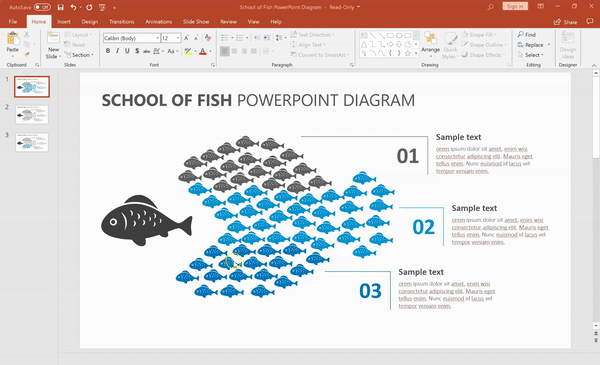Apply text shadow with the S icon
600x365 pixels.
coord(137,51)
